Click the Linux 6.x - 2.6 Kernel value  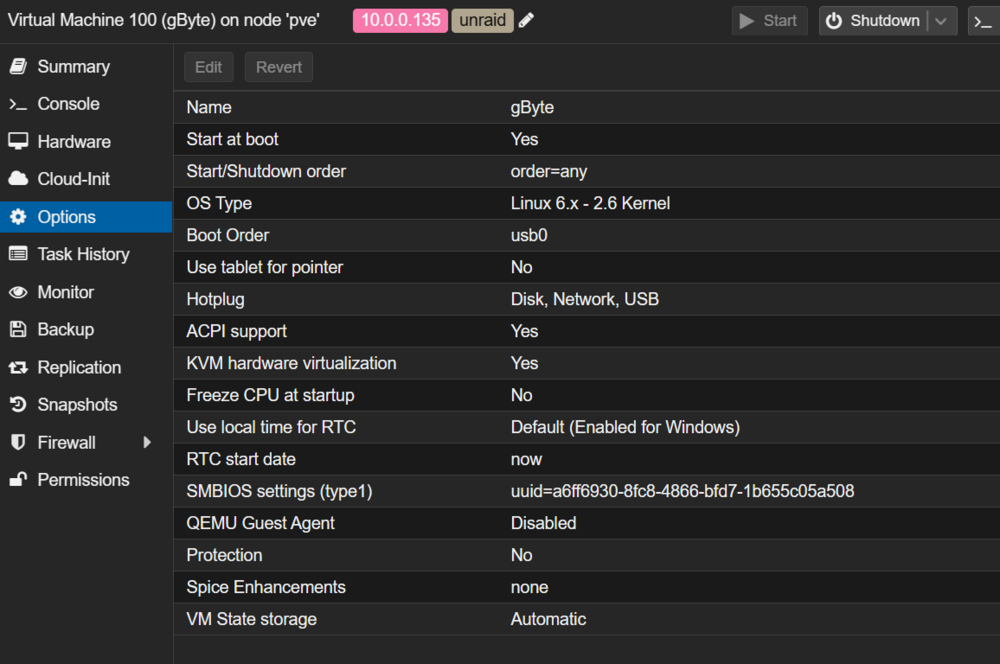(x=590, y=203)
